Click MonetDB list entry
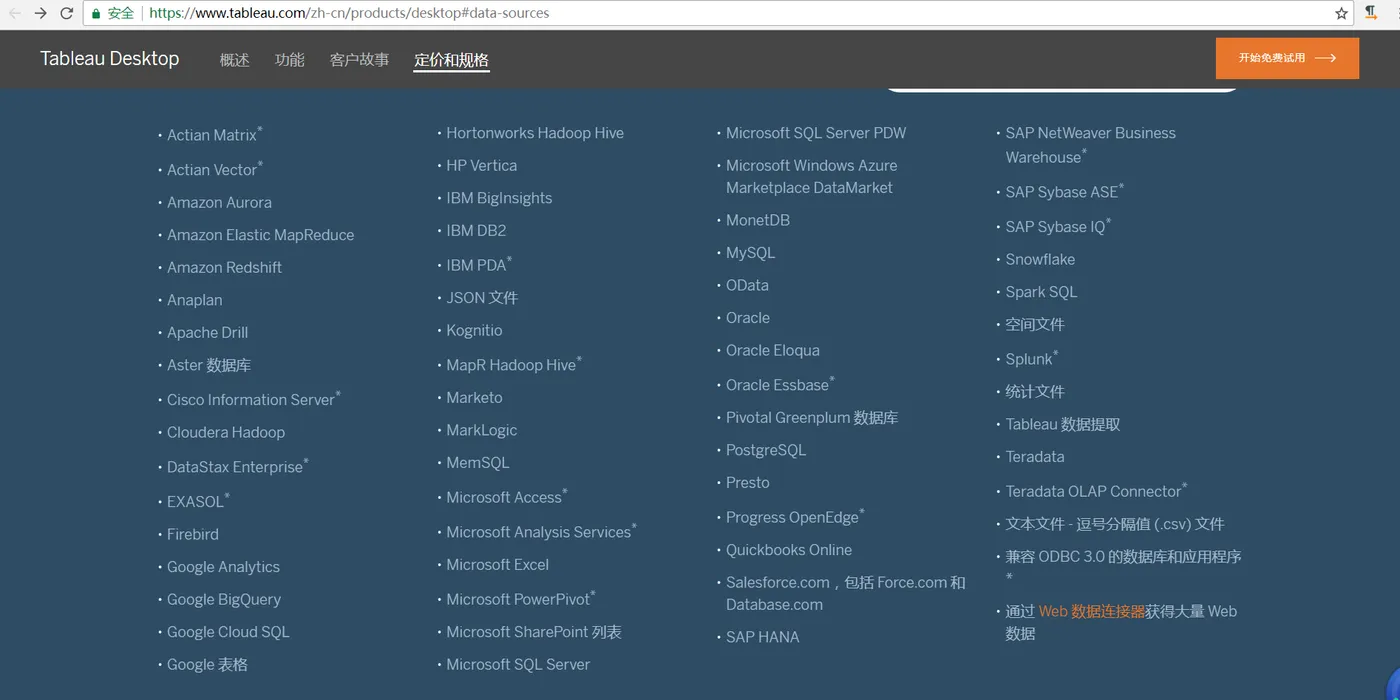 (758, 220)
